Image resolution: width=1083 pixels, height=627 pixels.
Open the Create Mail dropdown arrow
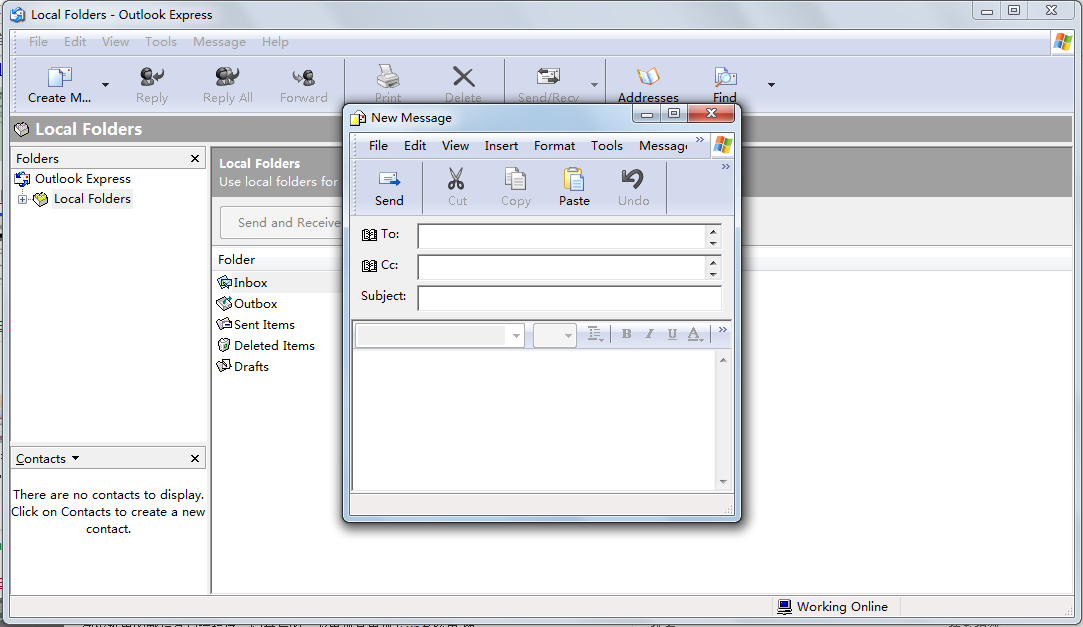(x=106, y=84)
